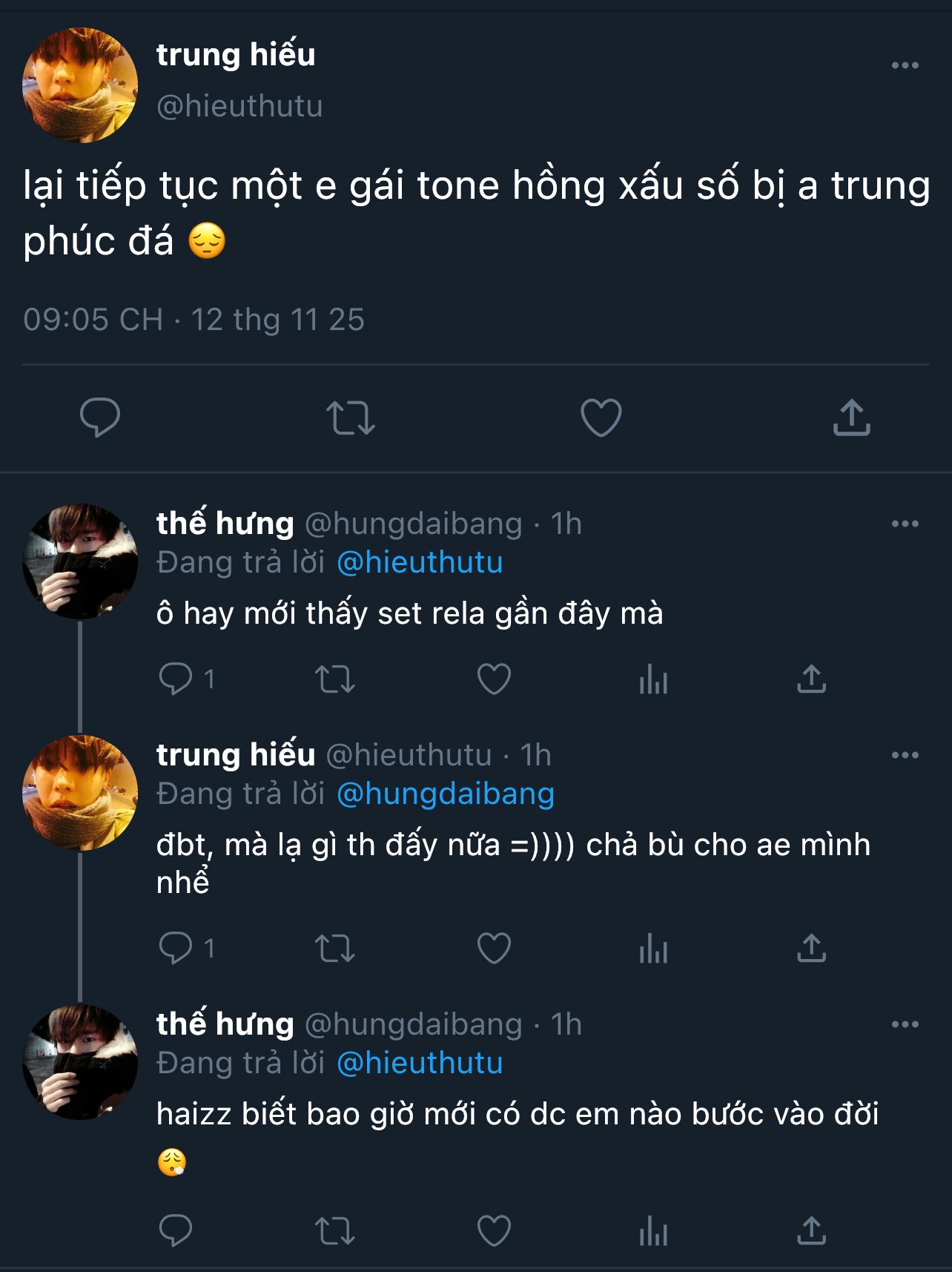
Task: Like the main tweet with heart icon
Action: point(601,417)
